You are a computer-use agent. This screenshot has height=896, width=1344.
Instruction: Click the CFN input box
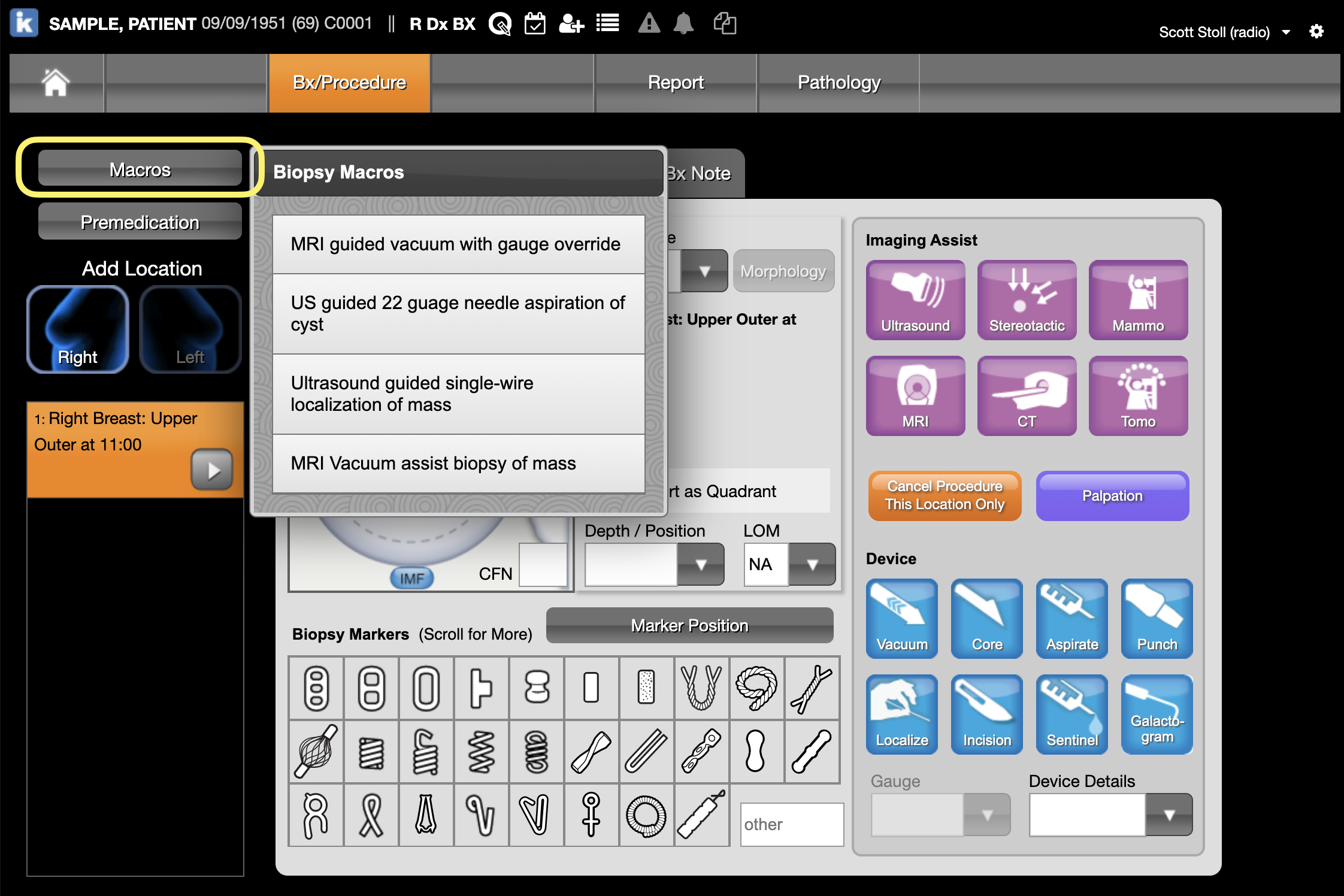point(543,565)
